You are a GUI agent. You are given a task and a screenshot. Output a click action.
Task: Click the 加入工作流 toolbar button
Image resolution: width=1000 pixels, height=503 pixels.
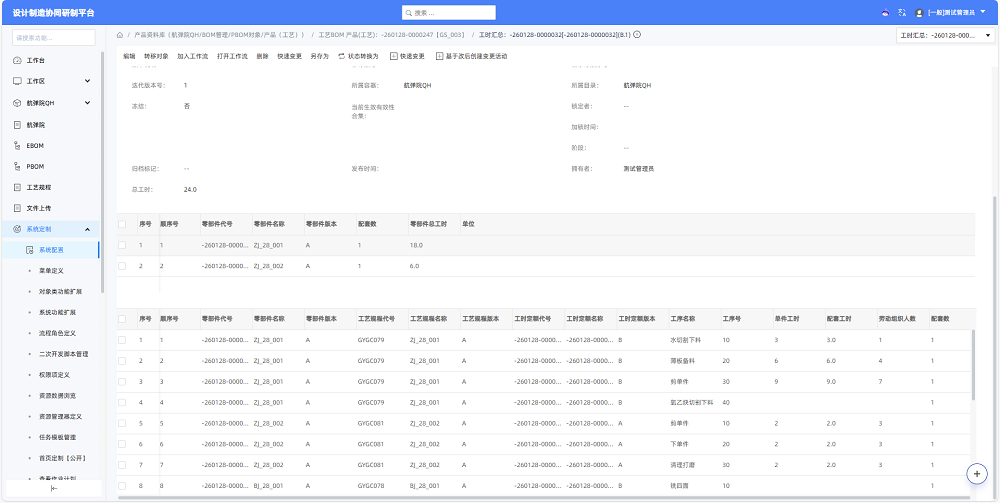193,56
